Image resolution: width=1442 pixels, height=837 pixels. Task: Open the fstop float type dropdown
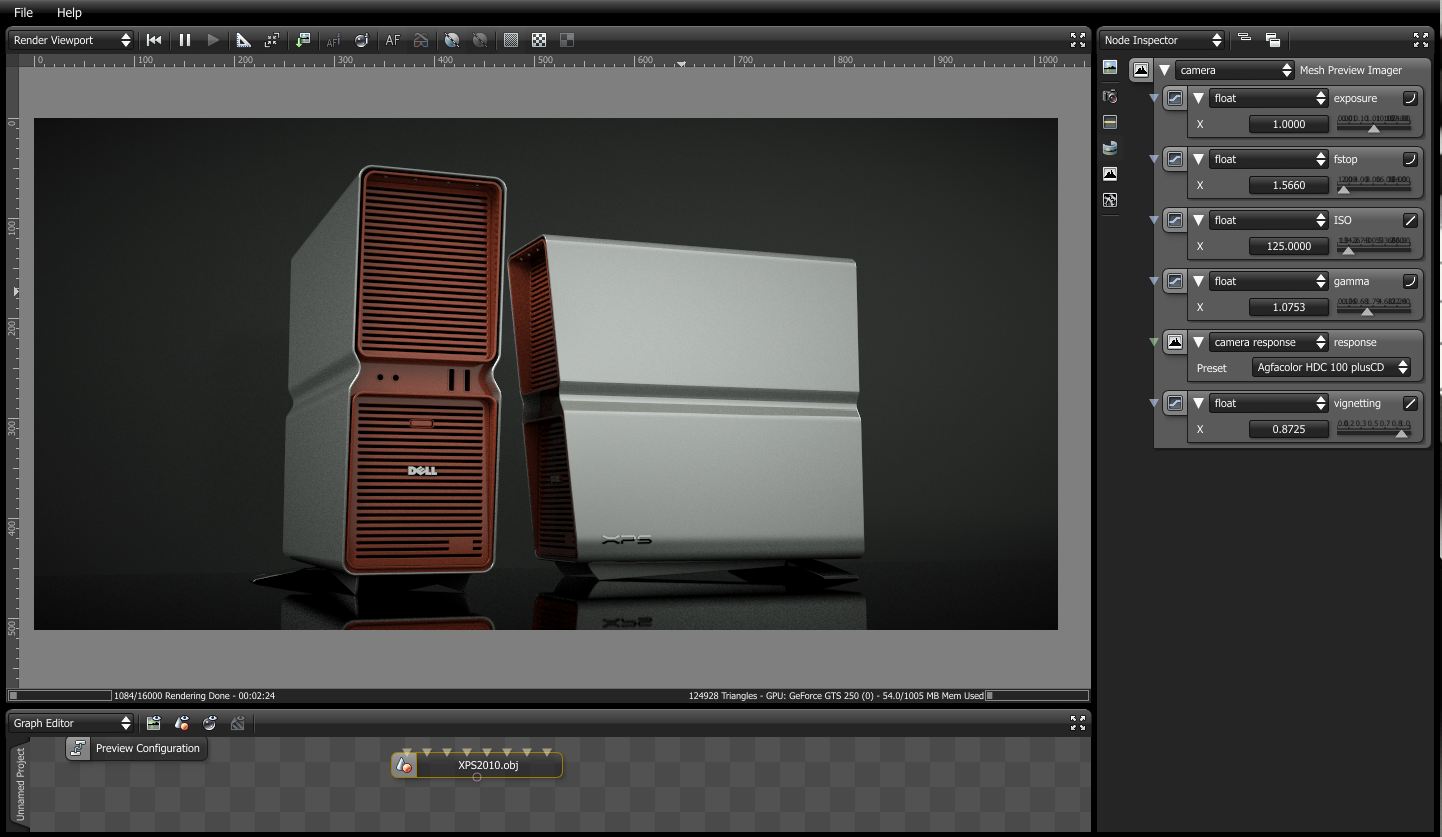click(x=1268, y=159)
